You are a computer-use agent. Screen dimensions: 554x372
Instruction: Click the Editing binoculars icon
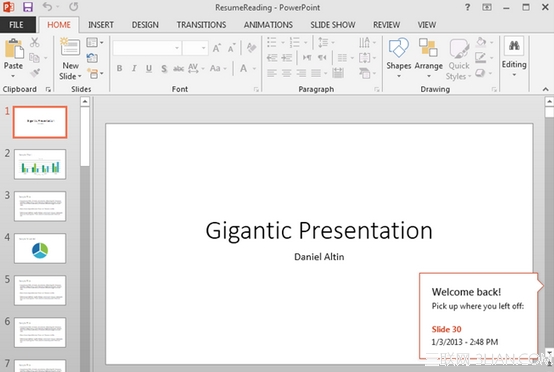514,46
